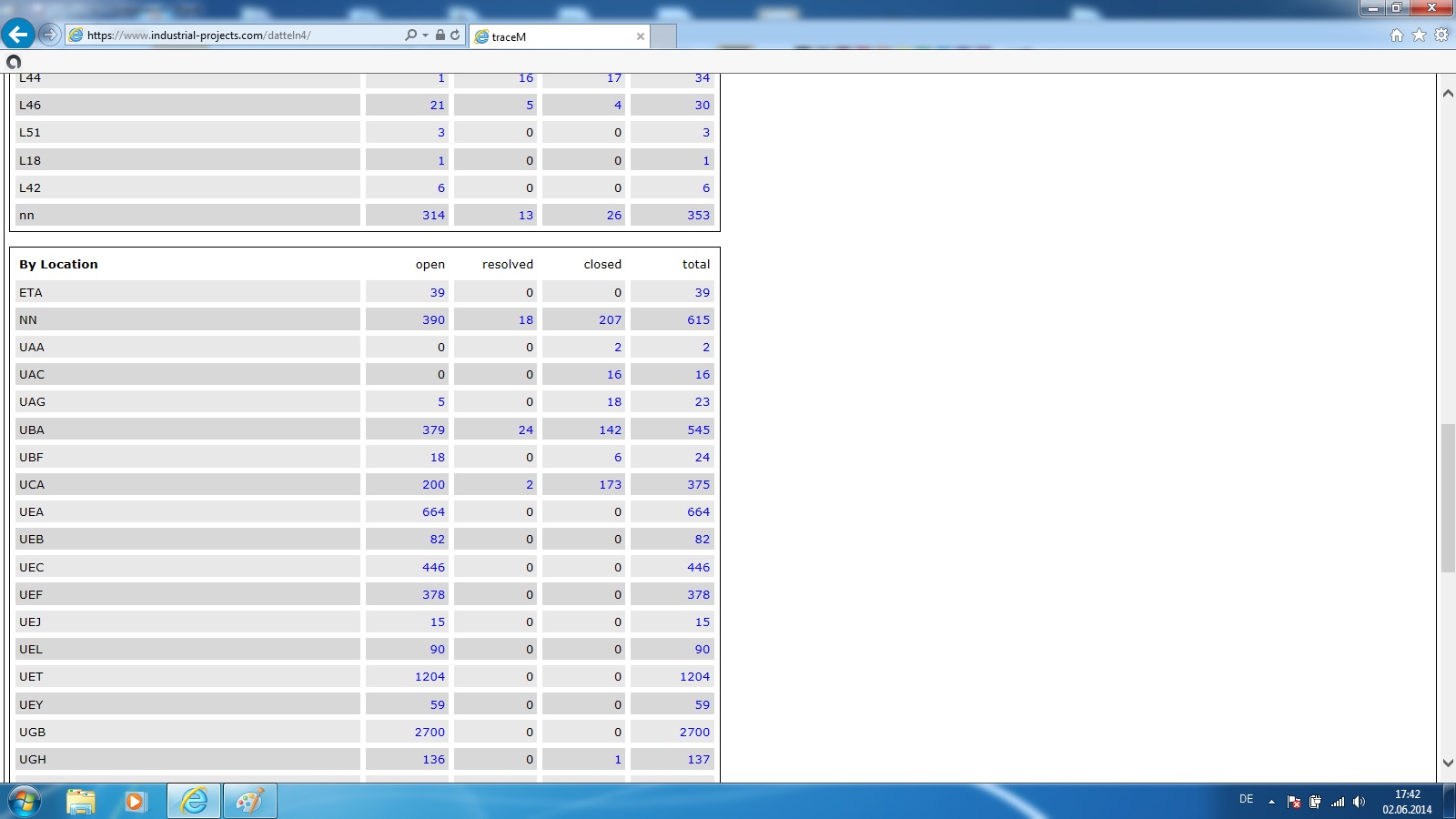Click L42 open count 6
The image size is (1456, 819).
coord(441,187)
